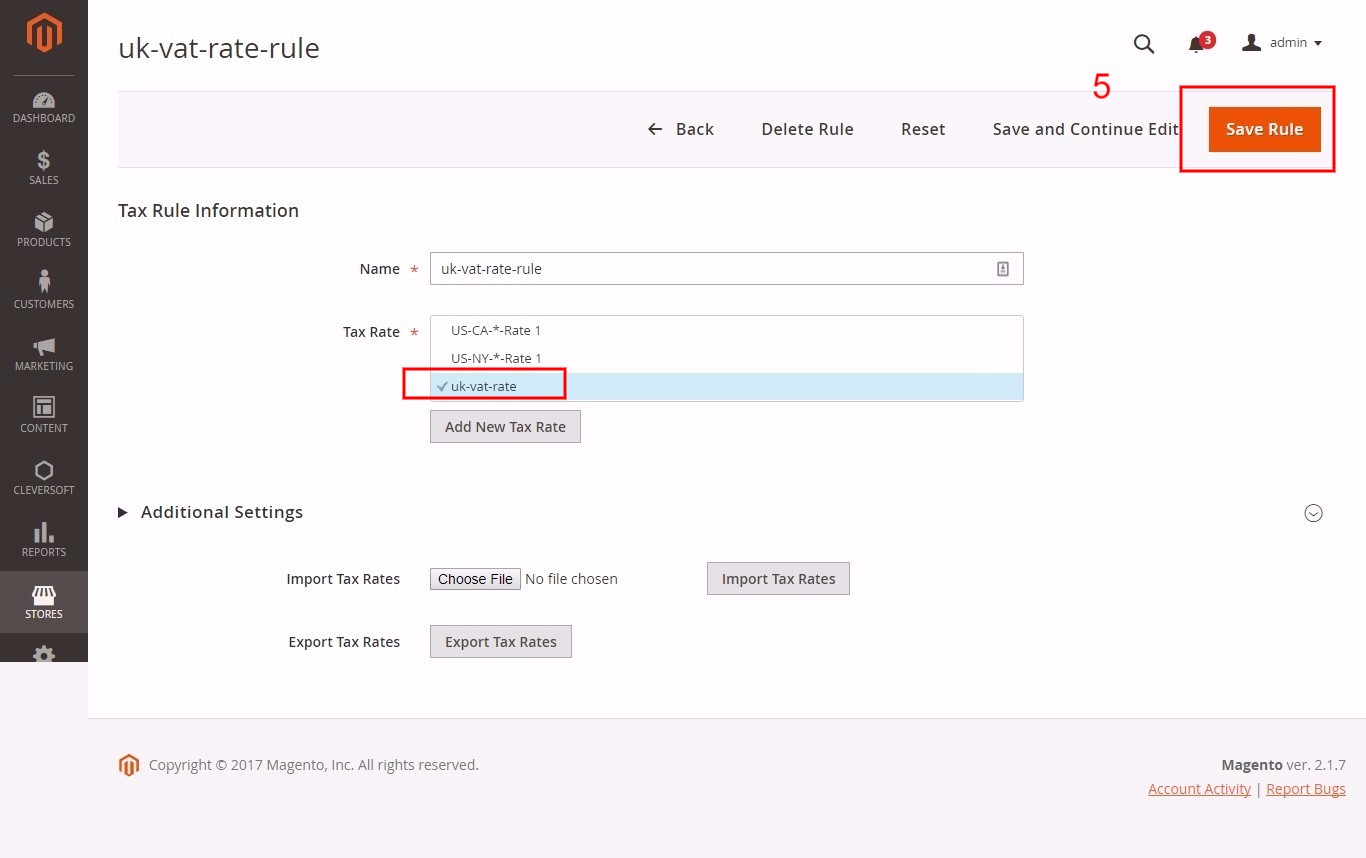Open the Cleversoft sidebar menu
This screenshot has width=1366, height=858.
click(44, 477)
